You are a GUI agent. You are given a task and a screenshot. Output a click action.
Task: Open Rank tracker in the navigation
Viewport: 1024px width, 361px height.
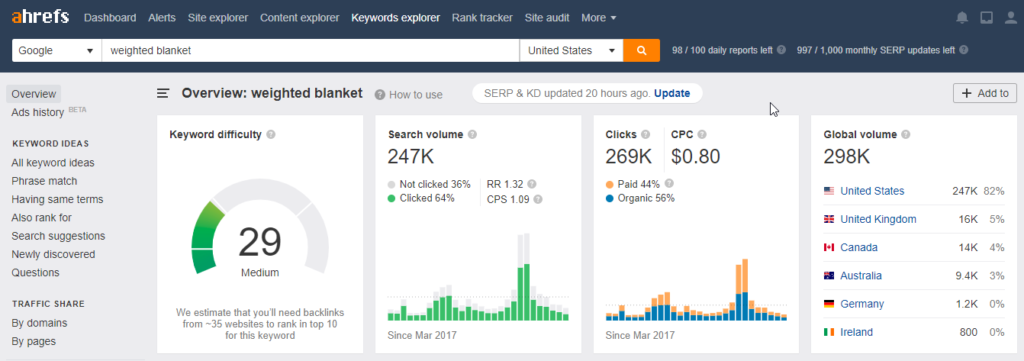(x=482, y=18)
